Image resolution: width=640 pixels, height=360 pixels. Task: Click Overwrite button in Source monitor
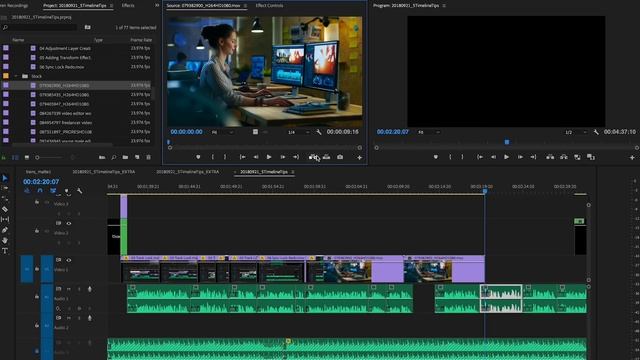[327, 157]
